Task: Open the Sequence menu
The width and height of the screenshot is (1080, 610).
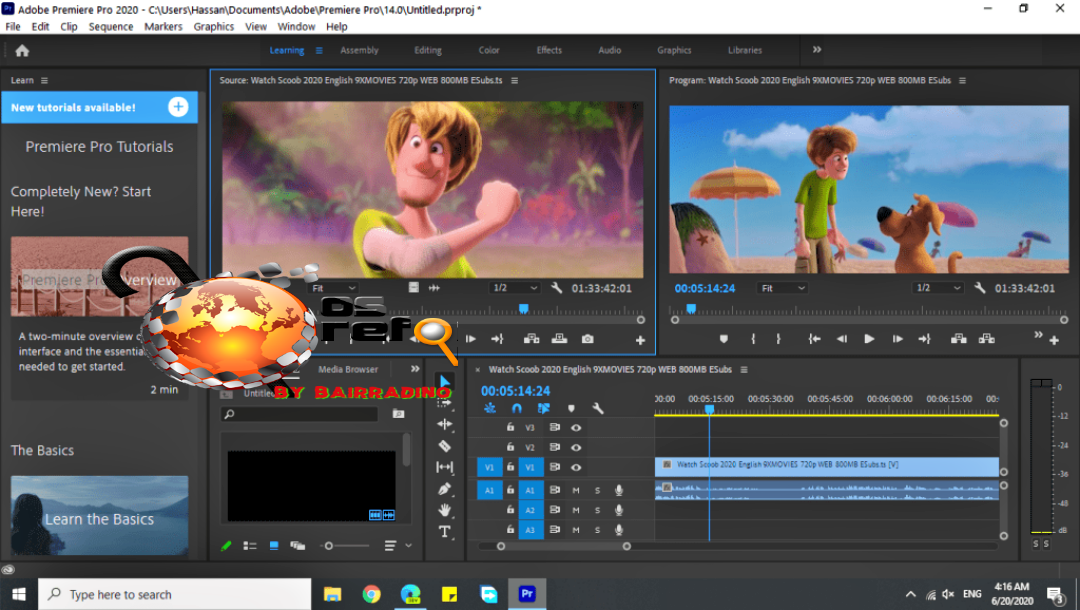Action: click(x=111, y=27)
